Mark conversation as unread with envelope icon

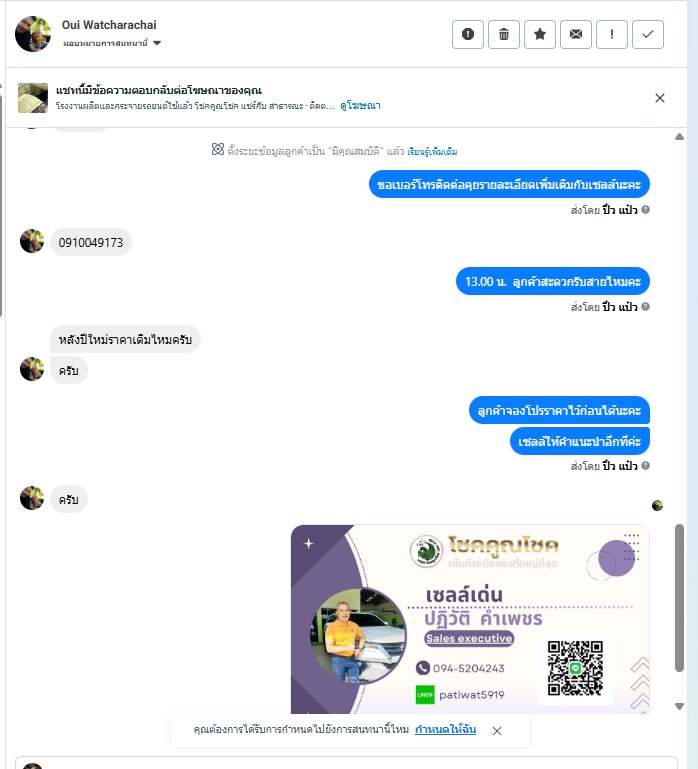click(x=576, y=34)
